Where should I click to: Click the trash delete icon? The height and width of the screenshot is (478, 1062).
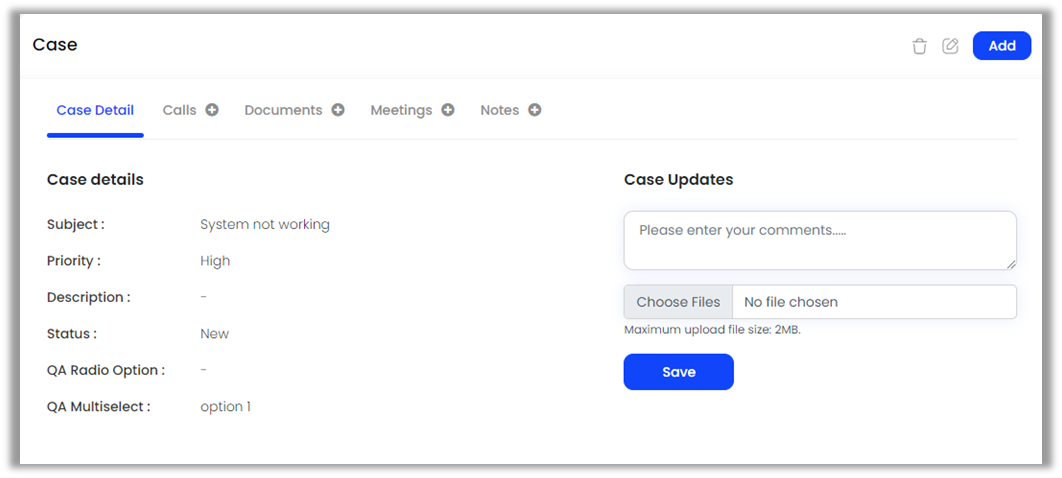[x=919, y=46]
